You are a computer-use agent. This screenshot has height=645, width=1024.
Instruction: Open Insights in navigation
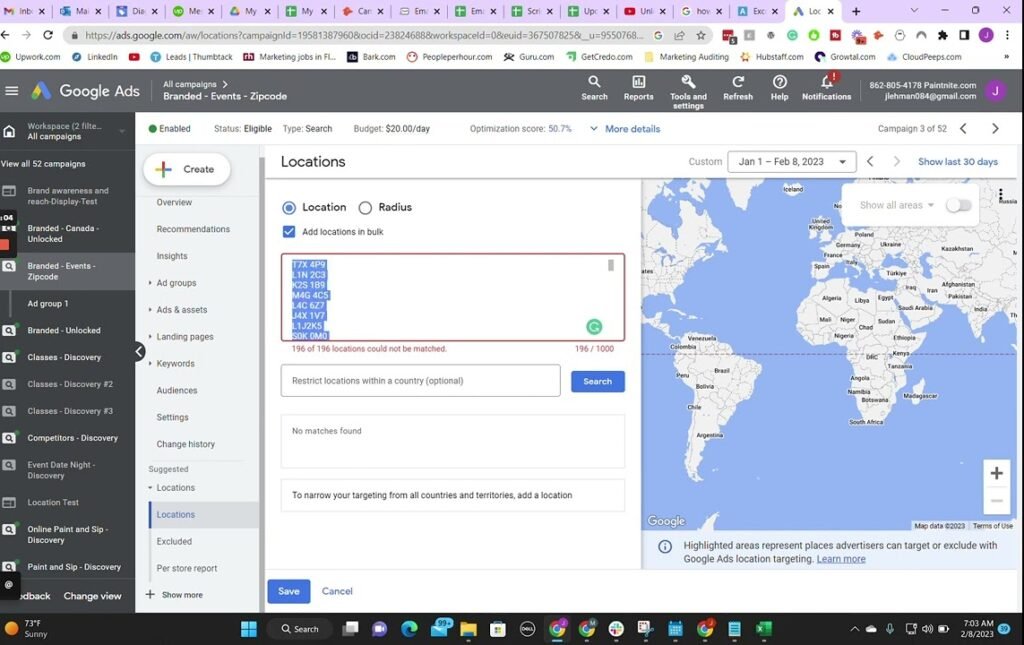172,256
